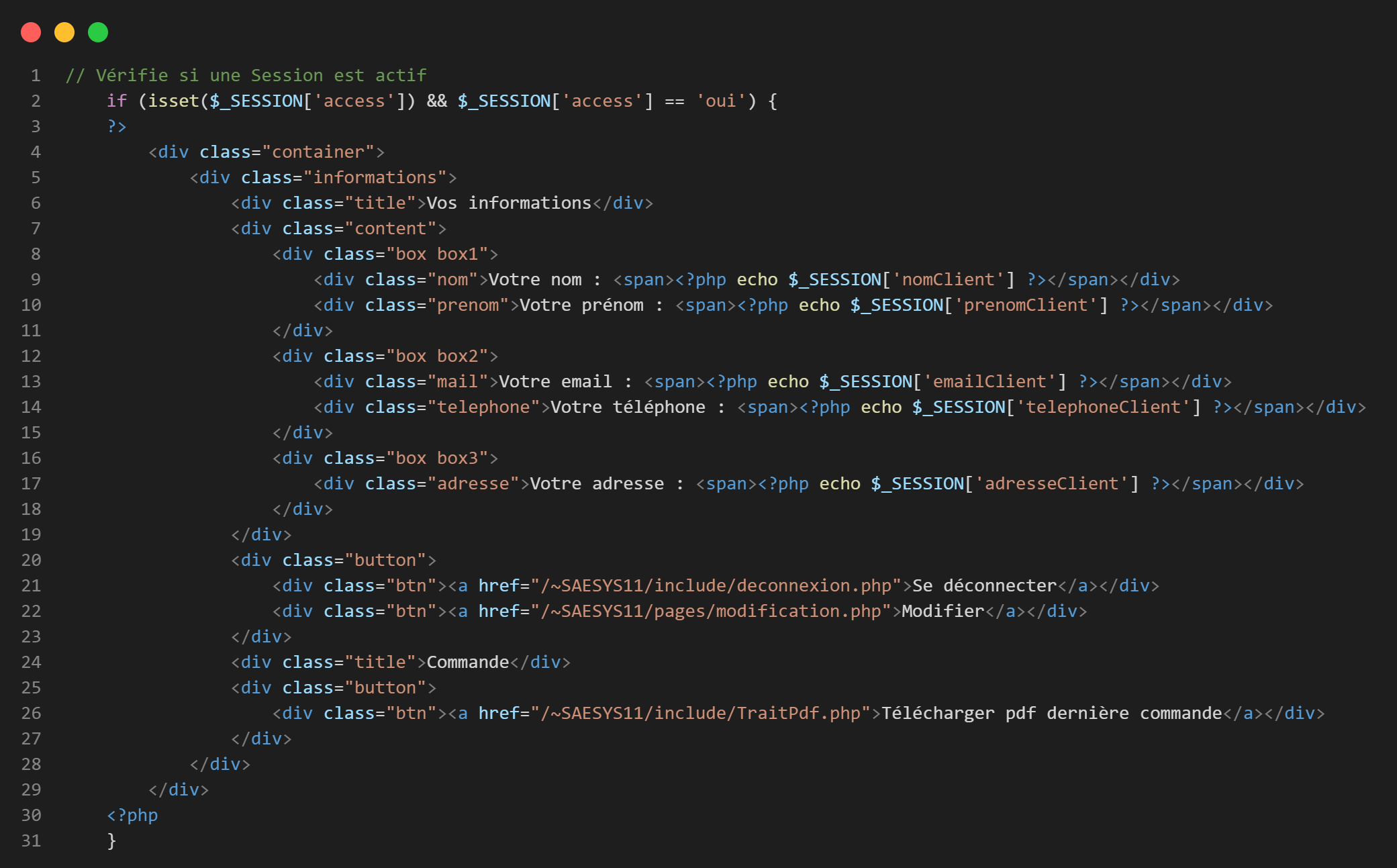Click the green maximize window dot

coord(98,32)
